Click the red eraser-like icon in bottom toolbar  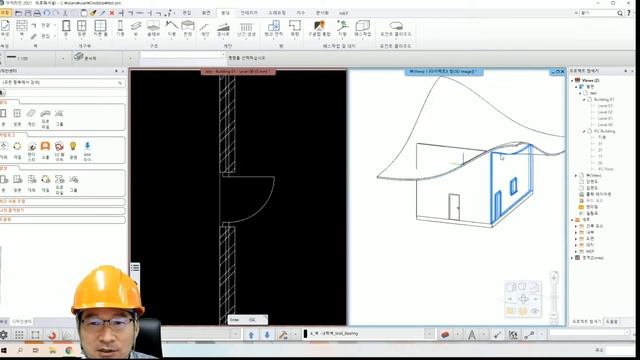(x=445, y=335)
